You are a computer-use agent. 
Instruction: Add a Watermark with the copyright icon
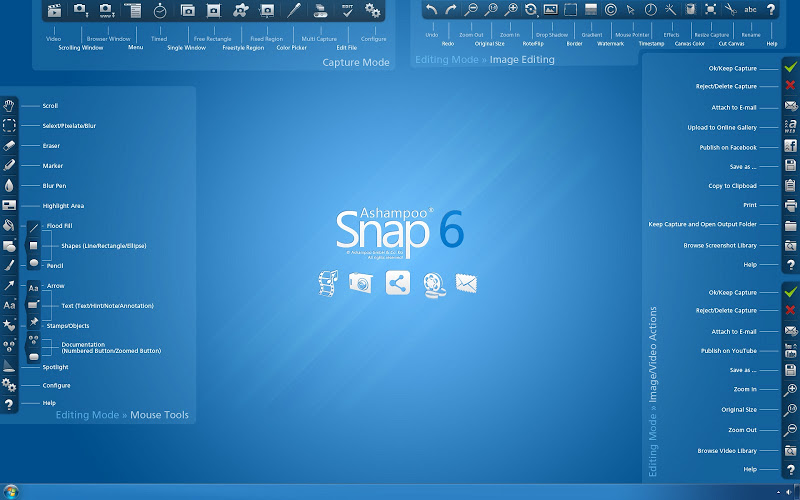coord(611,9)
